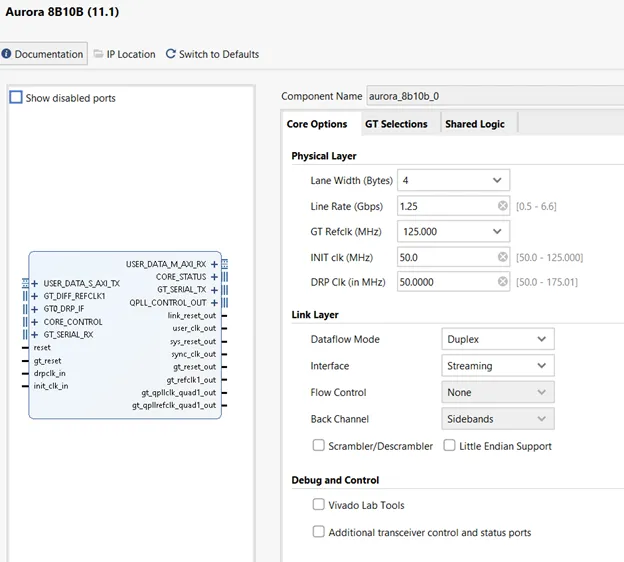Image resolution: width=624 pixels, height=562 pixels.
Task: Click the GT0_DRP_IF bus interface icon
Action: tap(25, 309)
